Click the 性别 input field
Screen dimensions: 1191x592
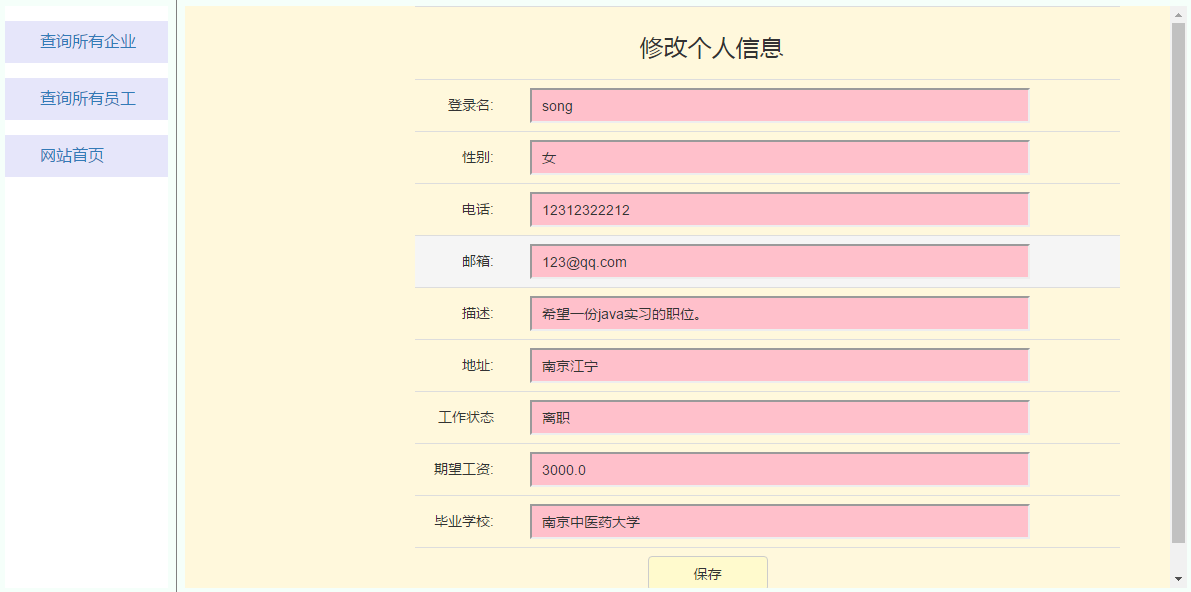[x=779, y=158]
